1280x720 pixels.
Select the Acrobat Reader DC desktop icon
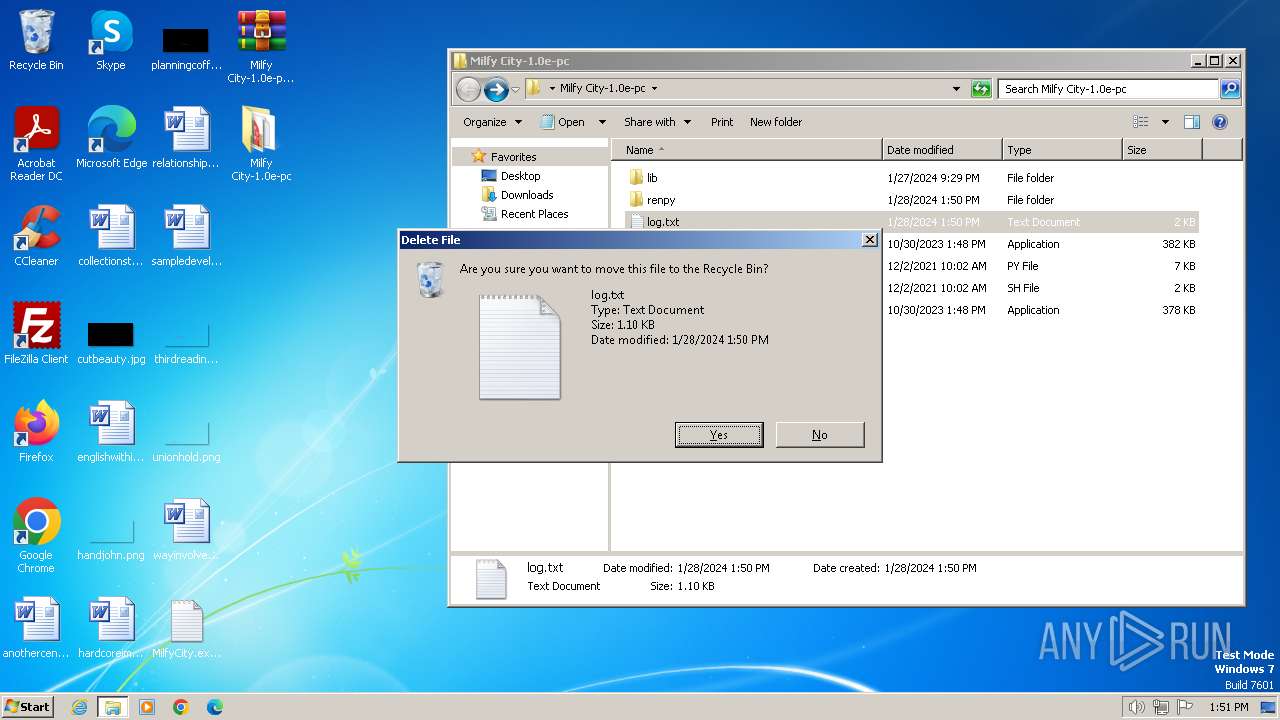pos(36,144)
